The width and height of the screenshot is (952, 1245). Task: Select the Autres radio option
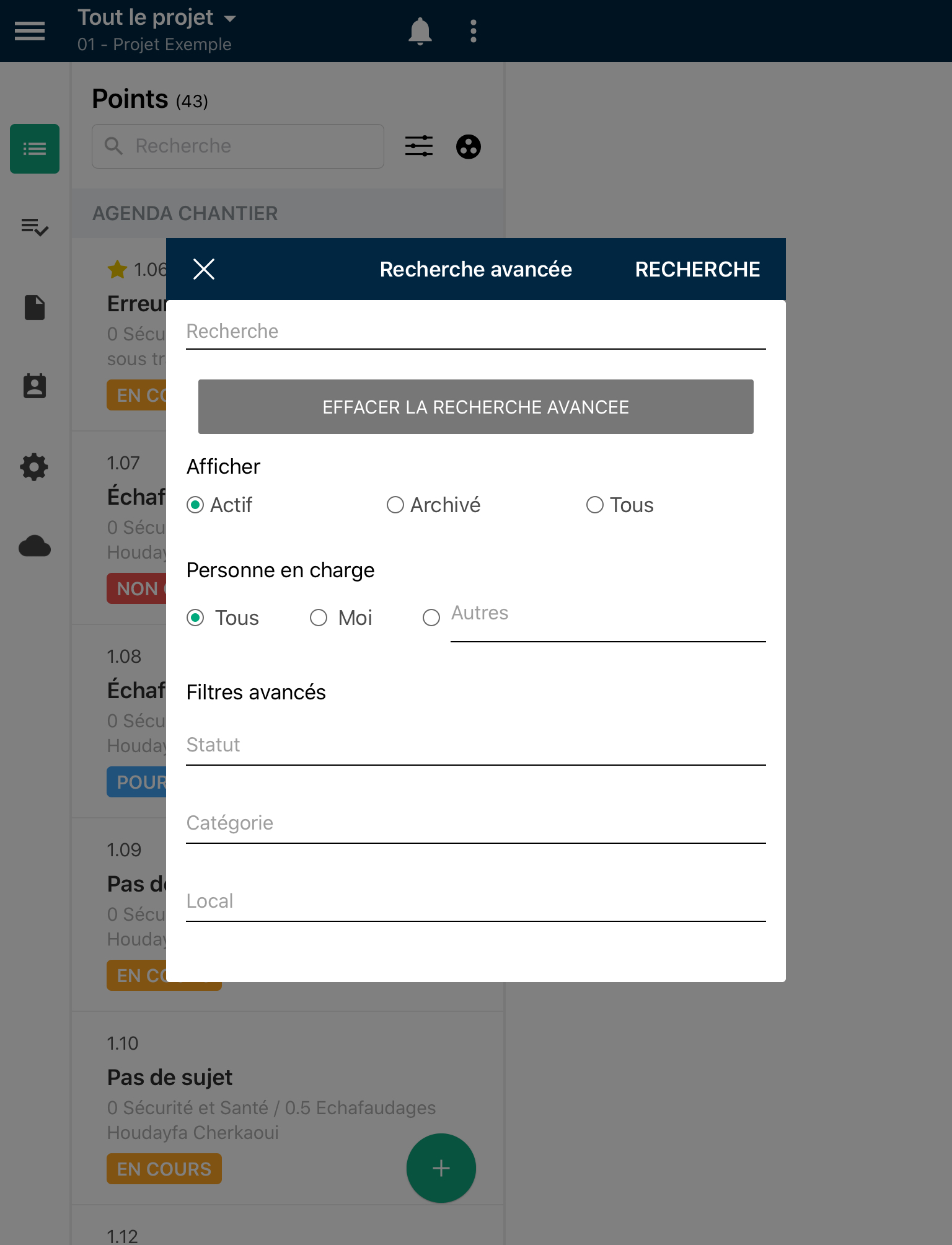(431, 618)
